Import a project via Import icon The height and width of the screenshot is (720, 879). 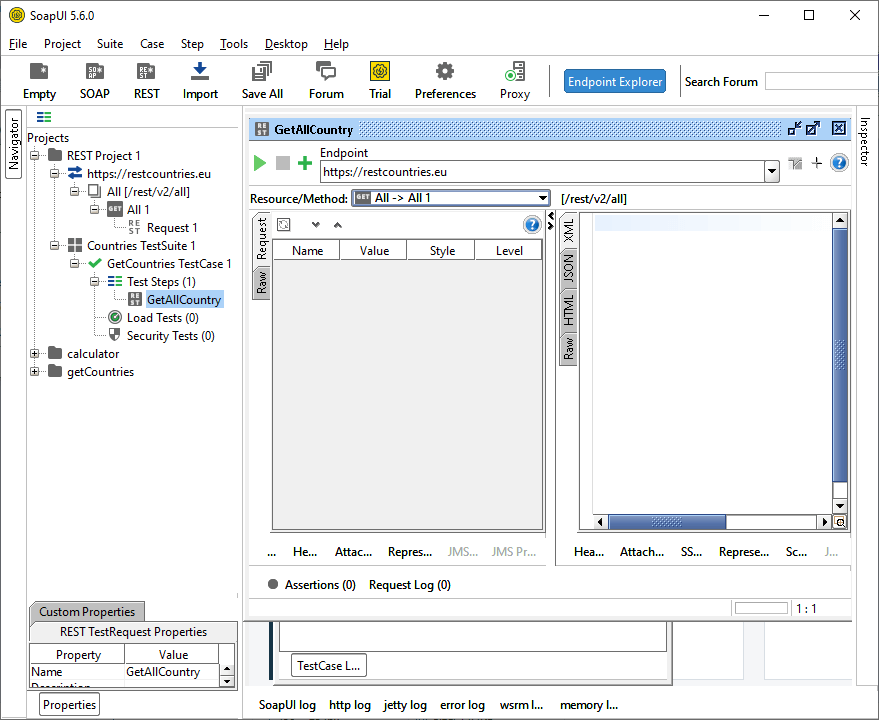(200, 81)
